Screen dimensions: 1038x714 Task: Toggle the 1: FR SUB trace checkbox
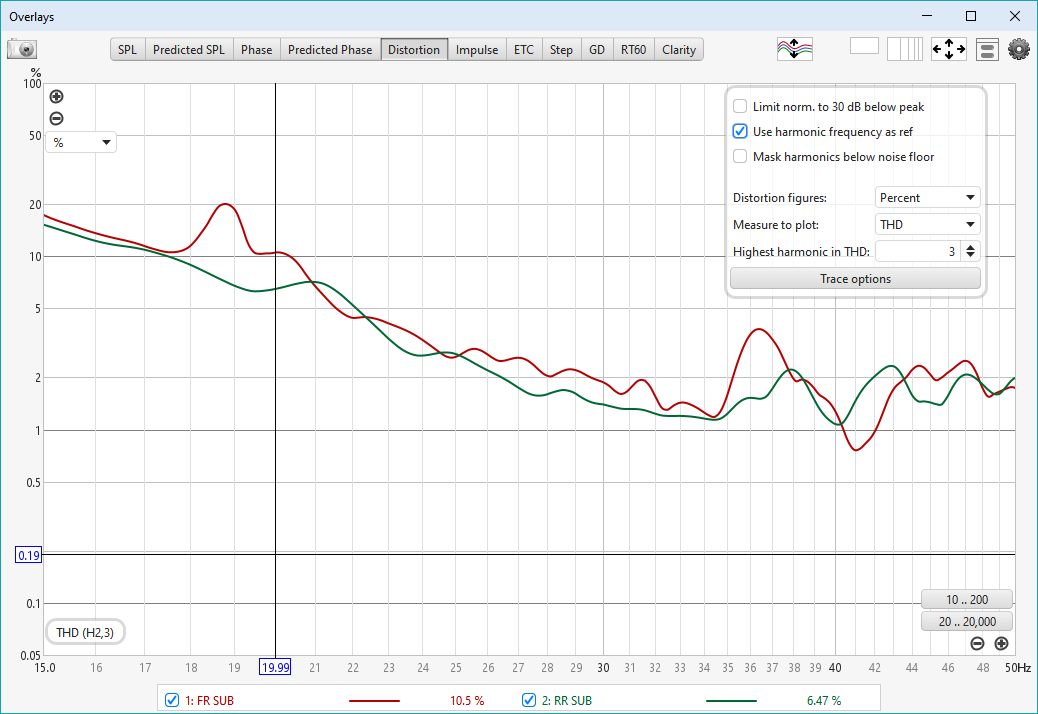[171, 700]
